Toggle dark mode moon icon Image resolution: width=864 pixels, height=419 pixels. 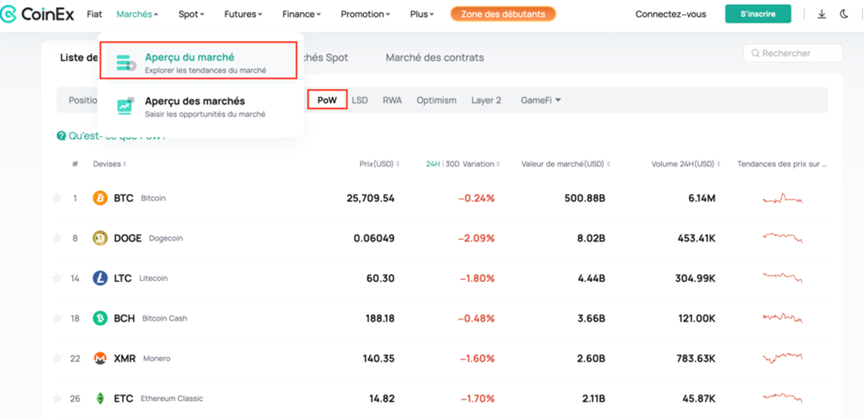point(844,14)
